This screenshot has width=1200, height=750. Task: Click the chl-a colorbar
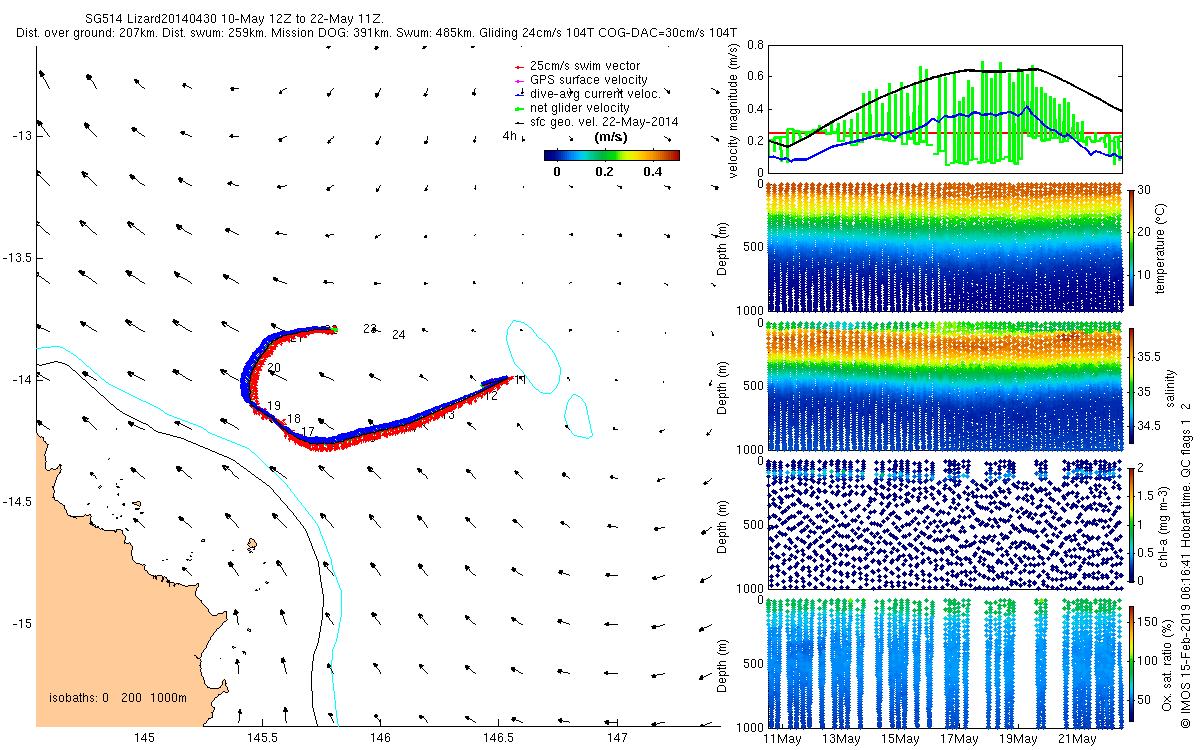[1132, 524]
